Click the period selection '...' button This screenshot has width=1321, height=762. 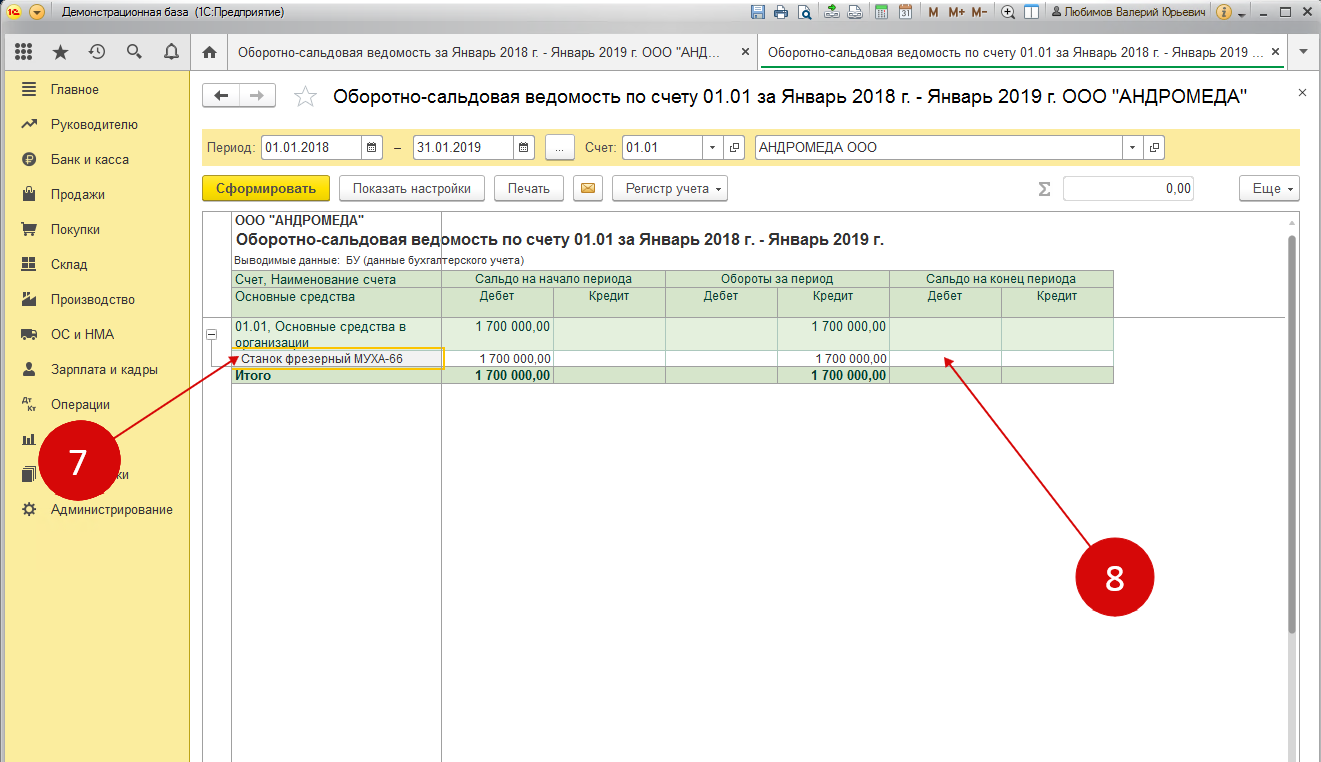(559, 148)
